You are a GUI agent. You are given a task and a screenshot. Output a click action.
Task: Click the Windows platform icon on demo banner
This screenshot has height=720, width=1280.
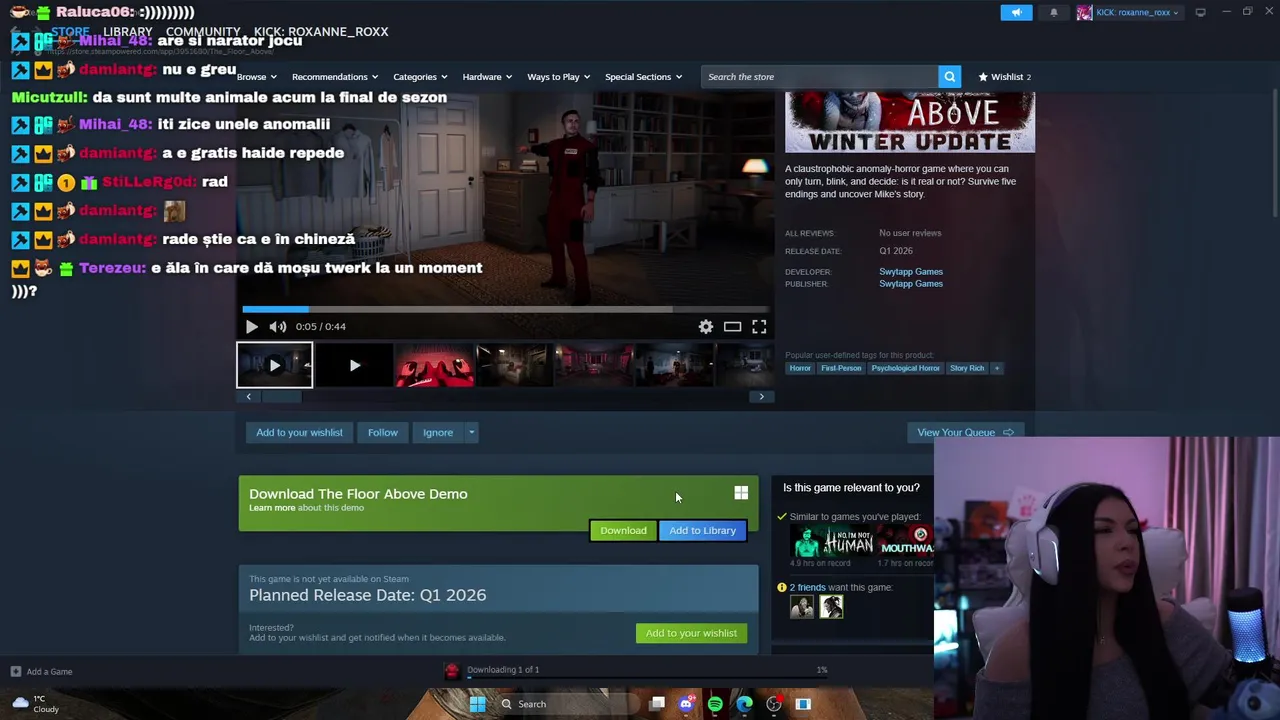pyautogui.click(x=741, y=493)
